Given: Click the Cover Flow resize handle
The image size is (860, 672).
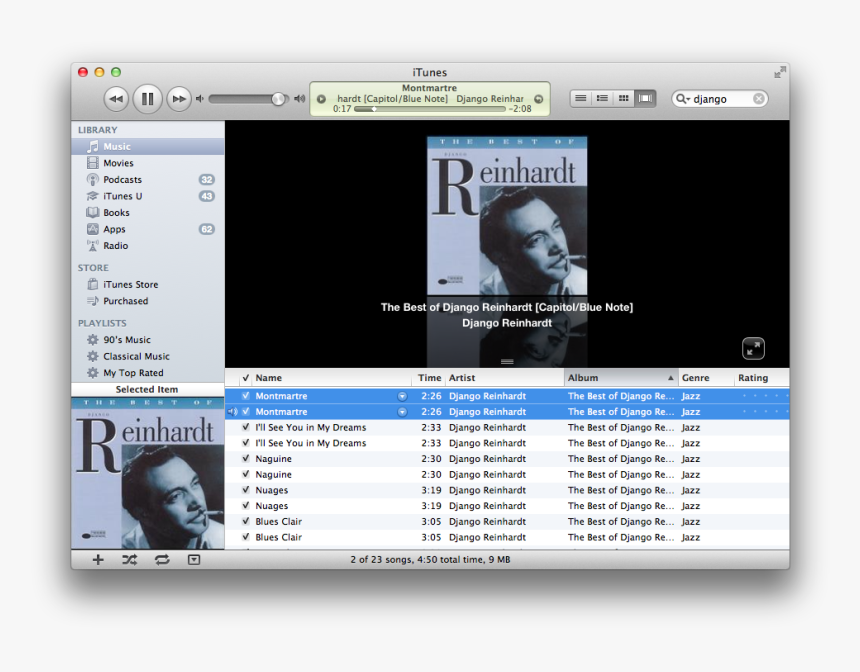Looking at the screenshot, I should [x=507, y=362].
